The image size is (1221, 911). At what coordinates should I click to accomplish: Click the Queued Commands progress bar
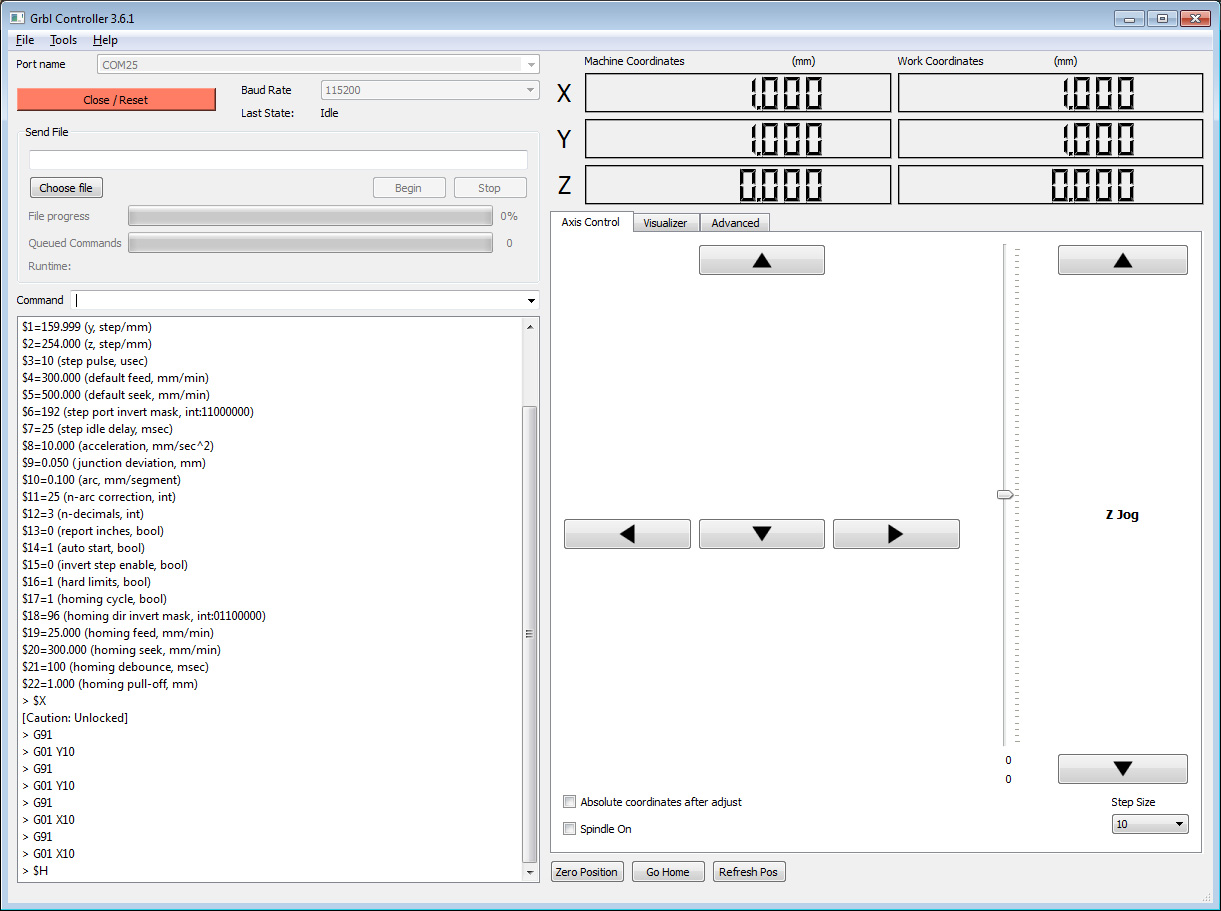[x=310, y=243]
